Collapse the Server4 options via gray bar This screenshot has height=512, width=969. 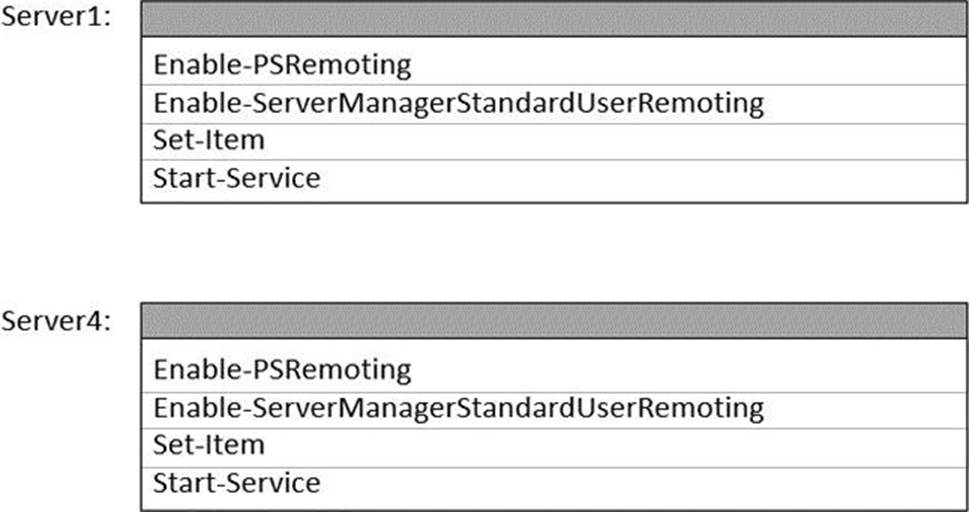point(553,321)
